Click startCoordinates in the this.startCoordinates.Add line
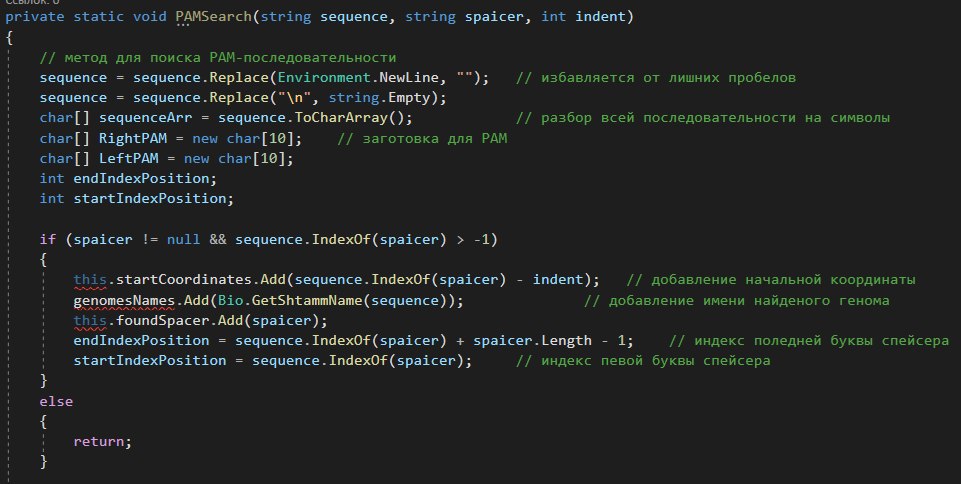The width and height of the screenshot is (961, 484). pyautogui.click(x=184, y=280)
